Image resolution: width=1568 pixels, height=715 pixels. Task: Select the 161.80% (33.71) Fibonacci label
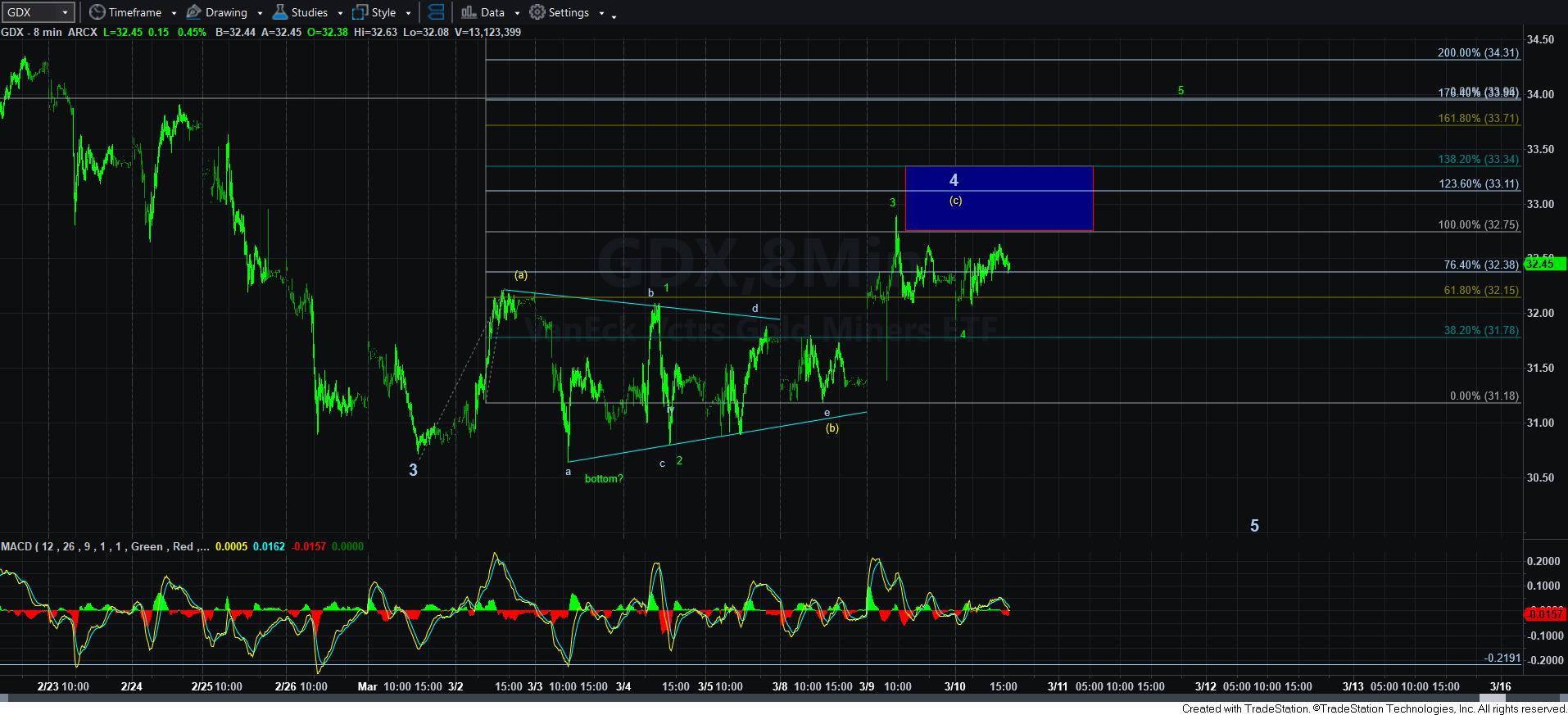[x=1478, y=118]
